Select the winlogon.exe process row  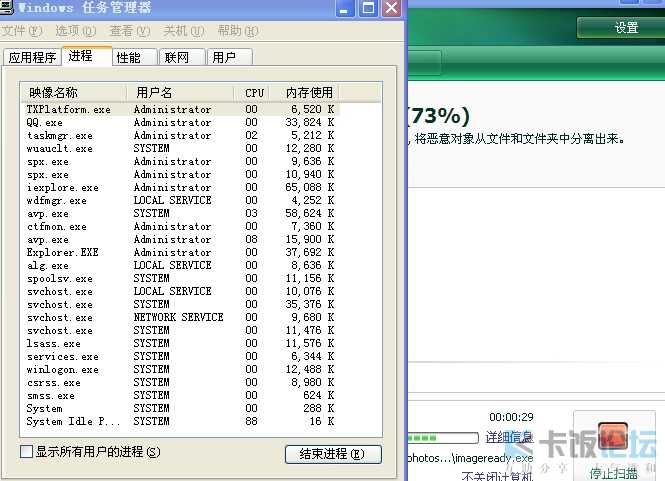[x=180, y=369]
